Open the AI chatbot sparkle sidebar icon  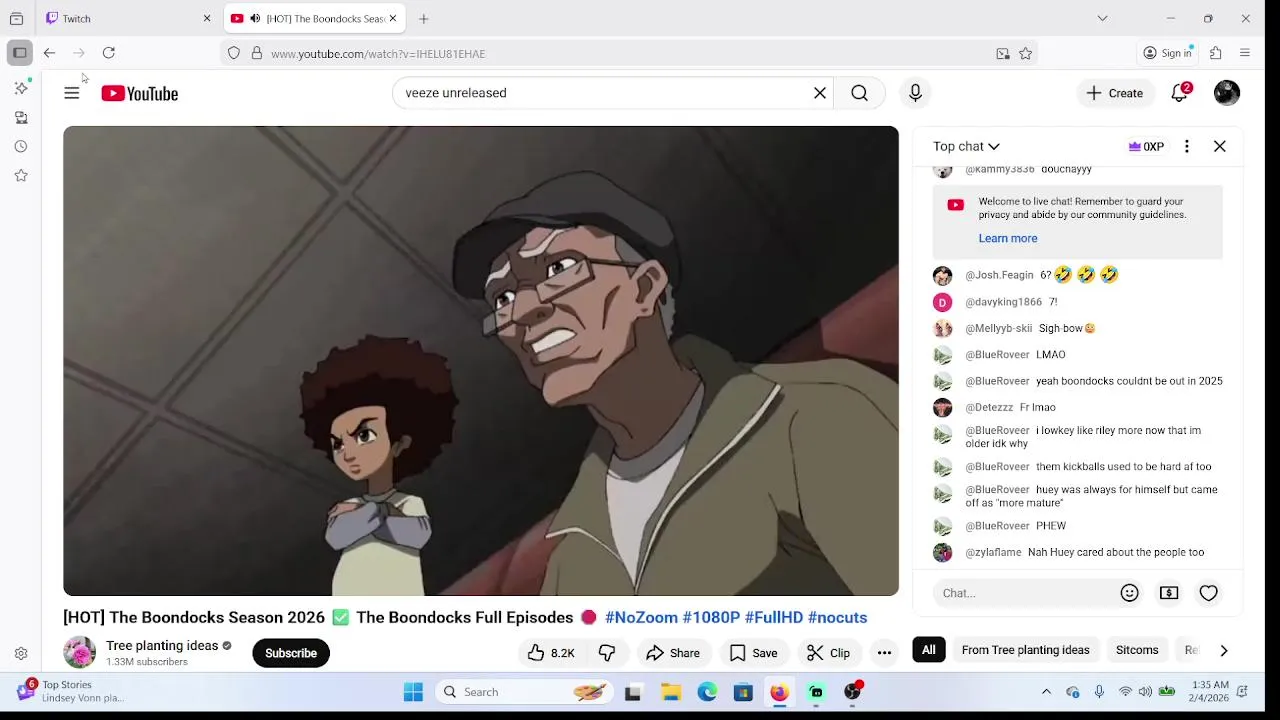[21, 88]
